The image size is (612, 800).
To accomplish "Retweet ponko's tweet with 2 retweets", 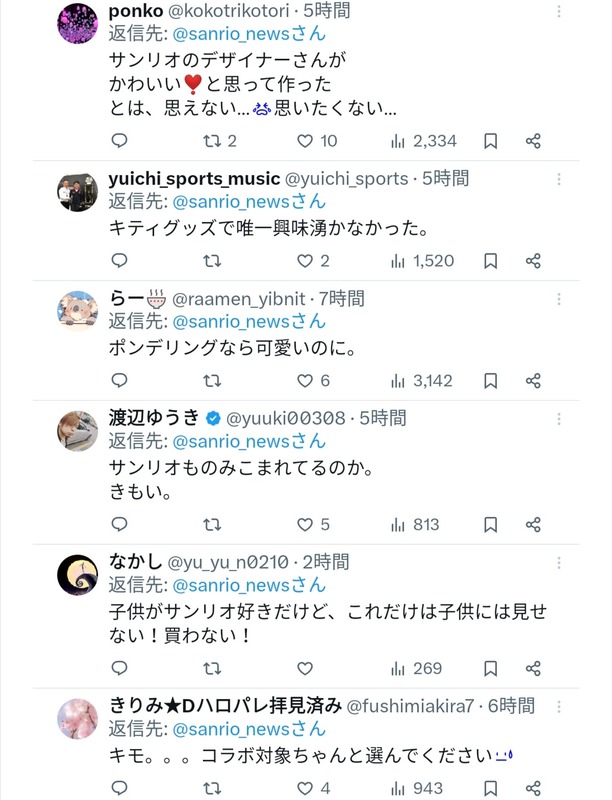I will [220, 141].
